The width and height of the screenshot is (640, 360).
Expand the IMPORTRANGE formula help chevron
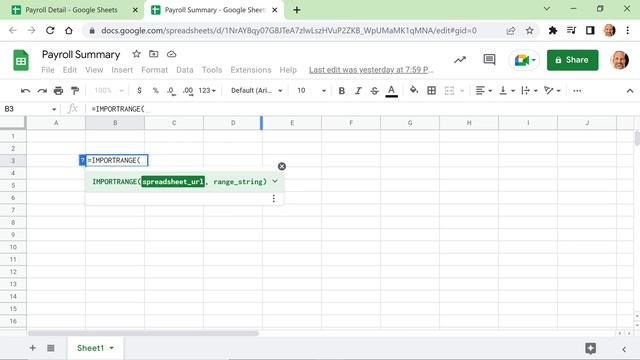[275, 181]
